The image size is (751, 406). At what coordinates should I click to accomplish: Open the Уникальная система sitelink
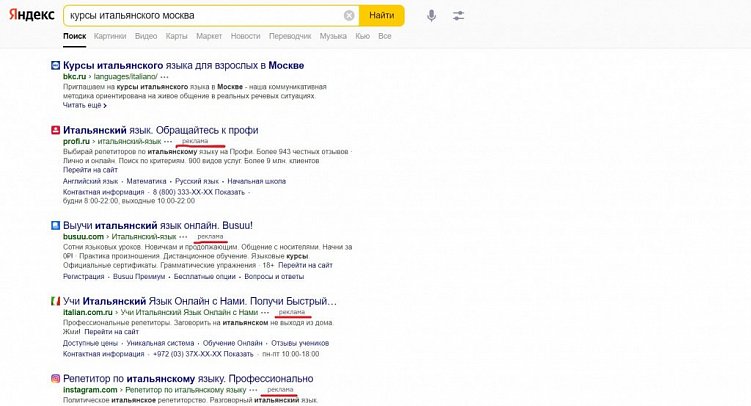(160, 343)
